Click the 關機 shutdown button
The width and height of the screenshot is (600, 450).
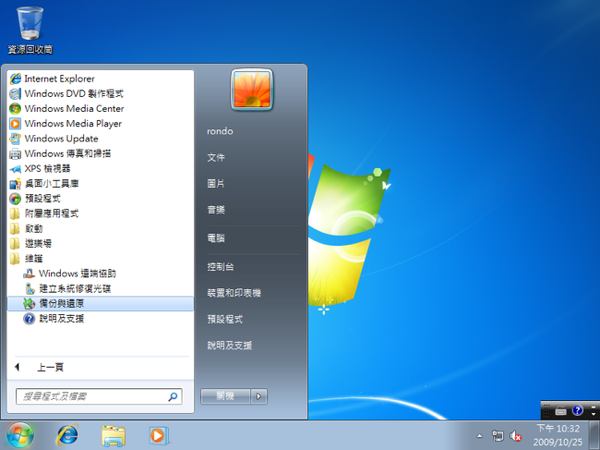click(x=225, y=396)
